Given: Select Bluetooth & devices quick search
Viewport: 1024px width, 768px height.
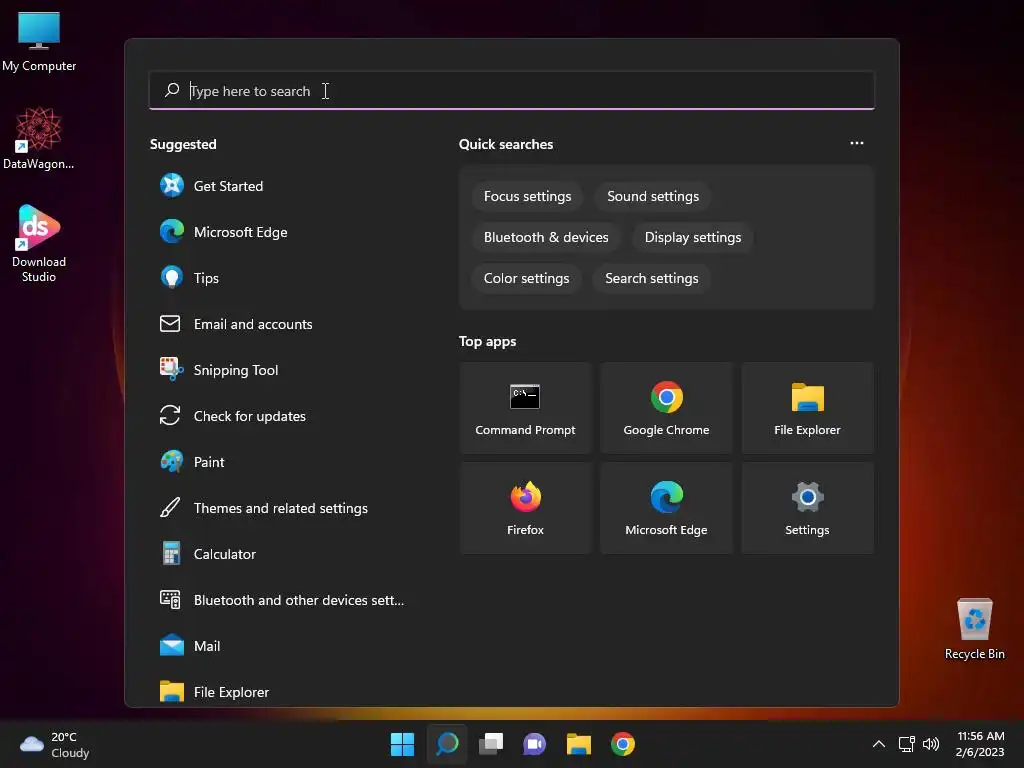Looking at the screenshot, I should coord(546,238).
